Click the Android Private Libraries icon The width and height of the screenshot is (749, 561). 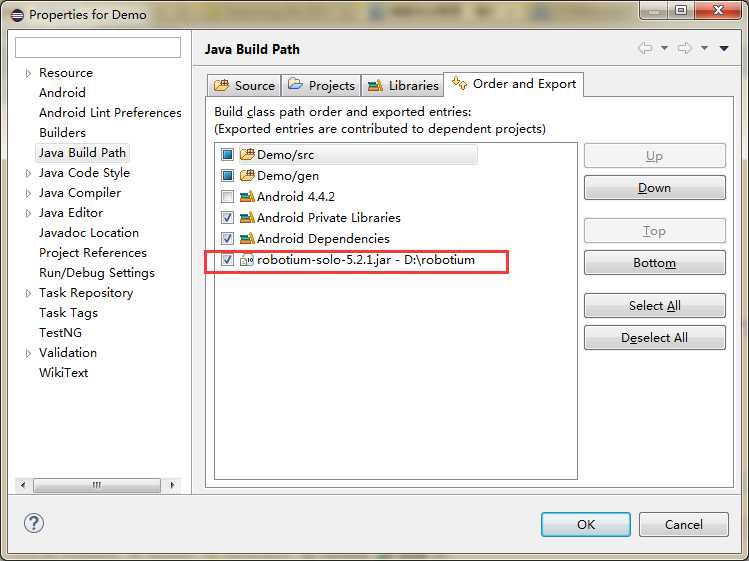click(247, 217)
